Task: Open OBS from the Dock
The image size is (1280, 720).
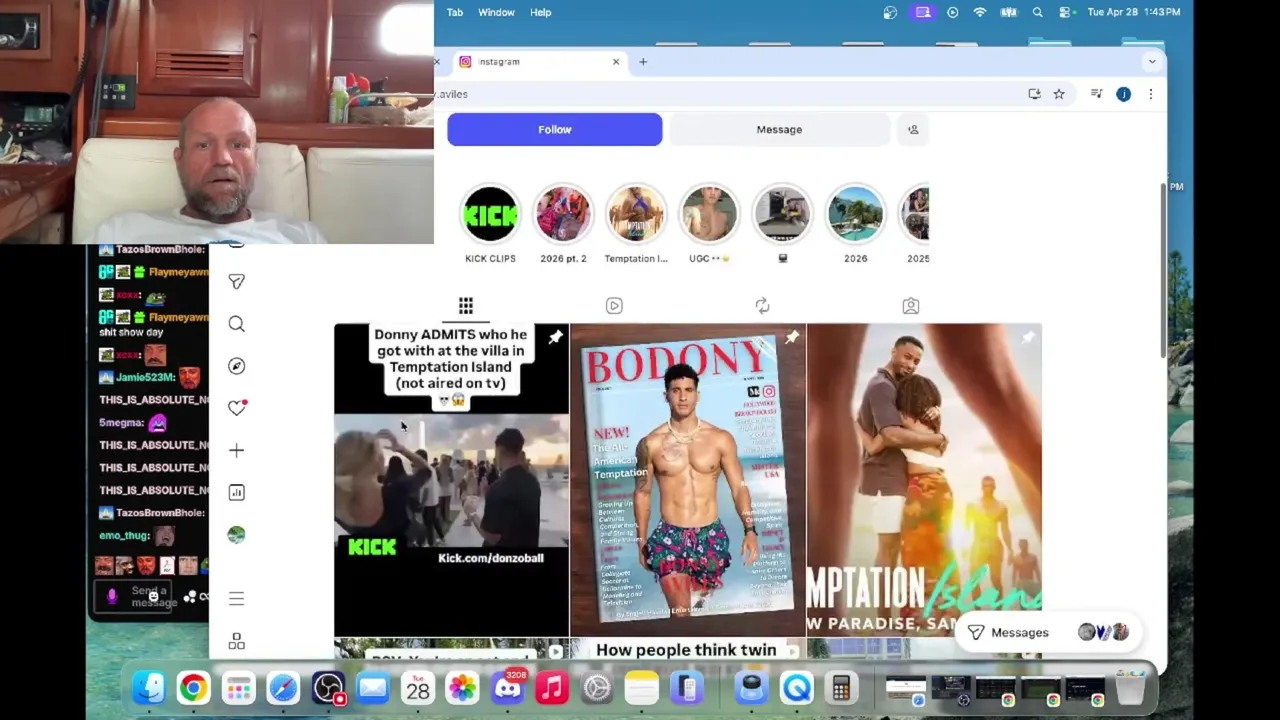Action: point(328,688)
